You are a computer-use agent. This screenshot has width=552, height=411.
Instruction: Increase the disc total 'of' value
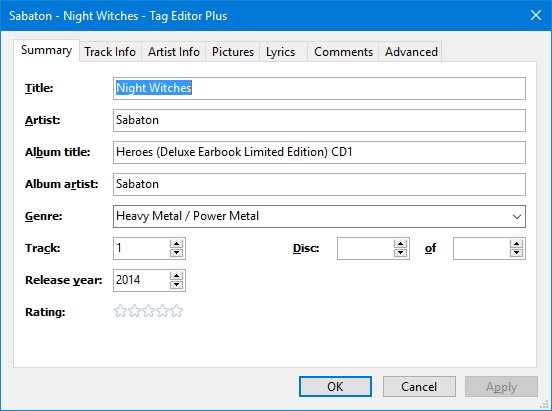coord(516,244)
